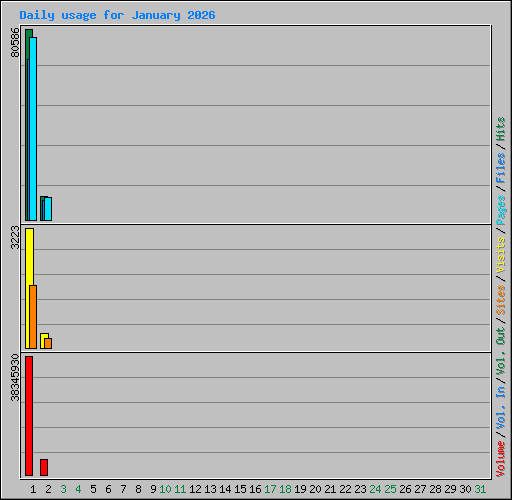Click the 'Daily usage for January 2026' title
Screen dimensions: 512x500
tap(117, 15)
